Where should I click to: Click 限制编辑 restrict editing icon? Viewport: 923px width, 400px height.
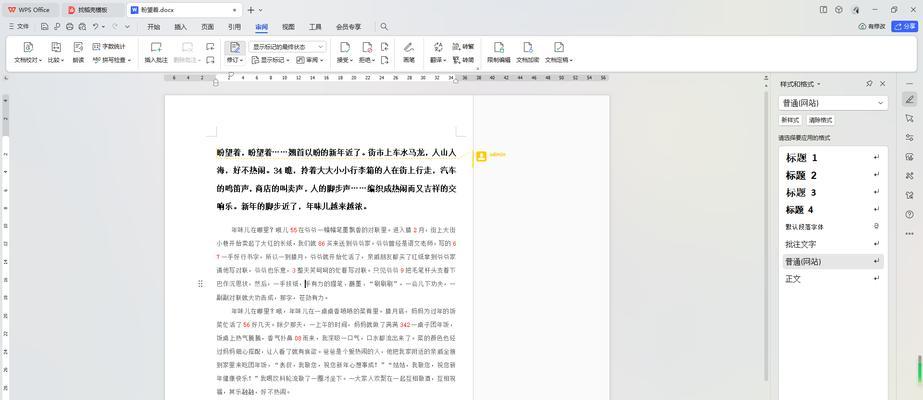(499, 47)
